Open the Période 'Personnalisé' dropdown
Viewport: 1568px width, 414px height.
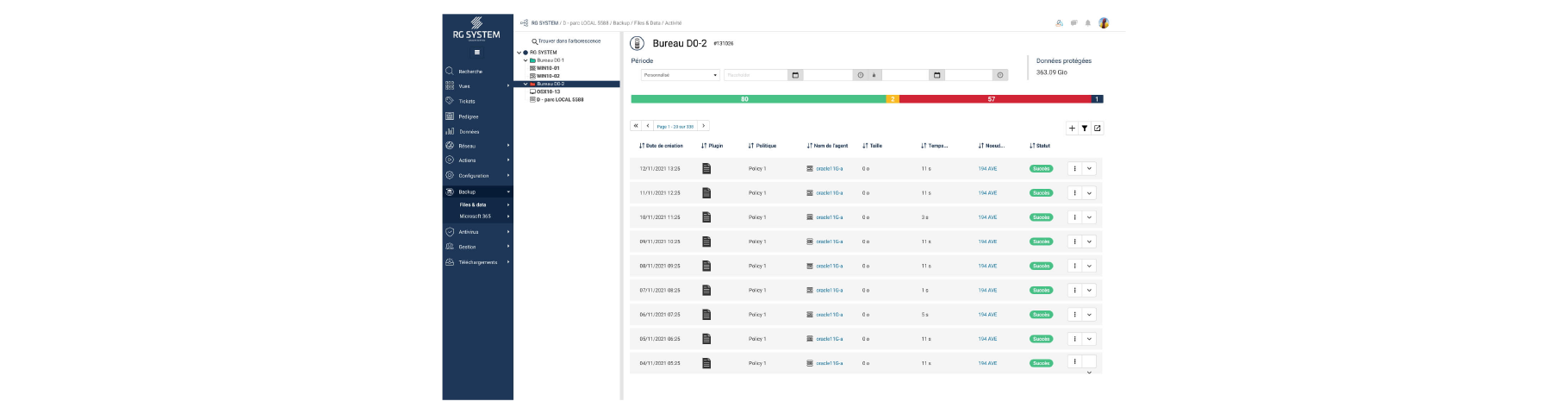[680, 75]
